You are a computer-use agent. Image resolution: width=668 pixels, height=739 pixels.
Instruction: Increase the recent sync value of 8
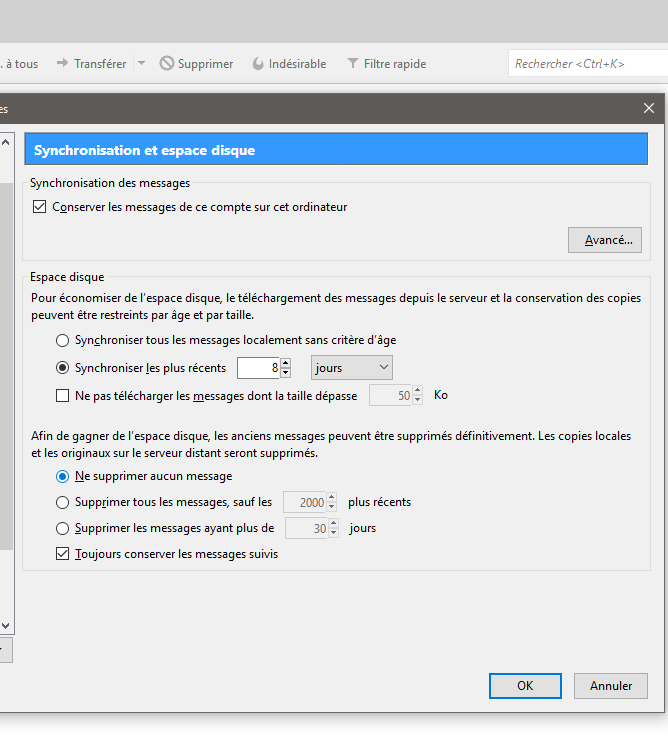tap(286, 363)
